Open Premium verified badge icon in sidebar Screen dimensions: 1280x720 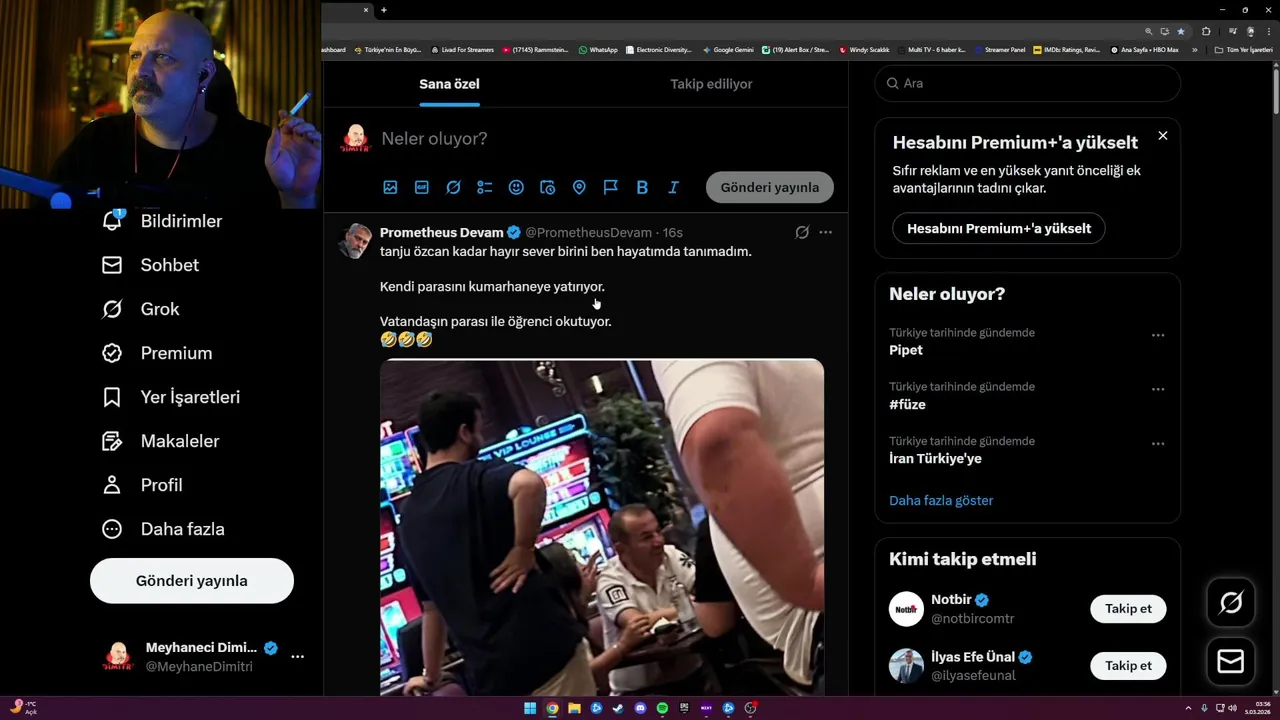click(112, 353)
